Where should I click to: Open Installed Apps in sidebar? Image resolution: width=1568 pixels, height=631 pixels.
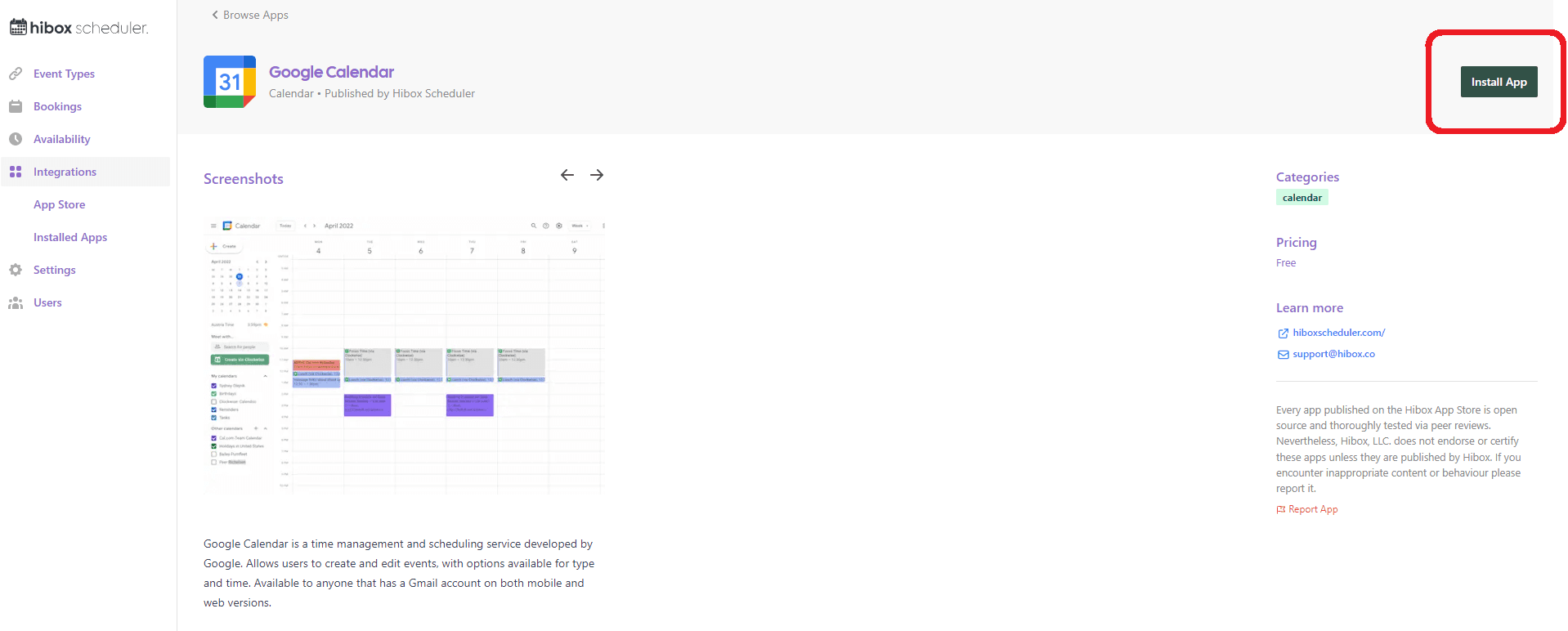click(70, 237)
